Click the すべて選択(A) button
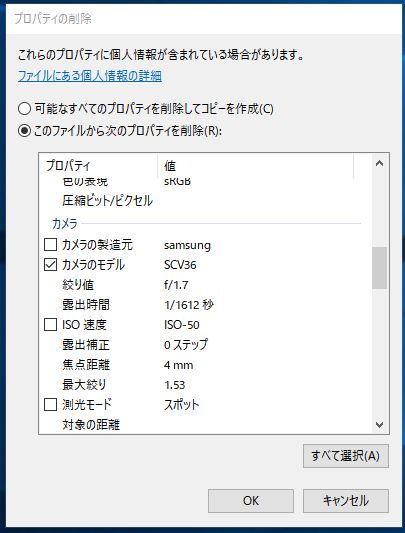Screen dimensions: 405x533 (345, 456)
